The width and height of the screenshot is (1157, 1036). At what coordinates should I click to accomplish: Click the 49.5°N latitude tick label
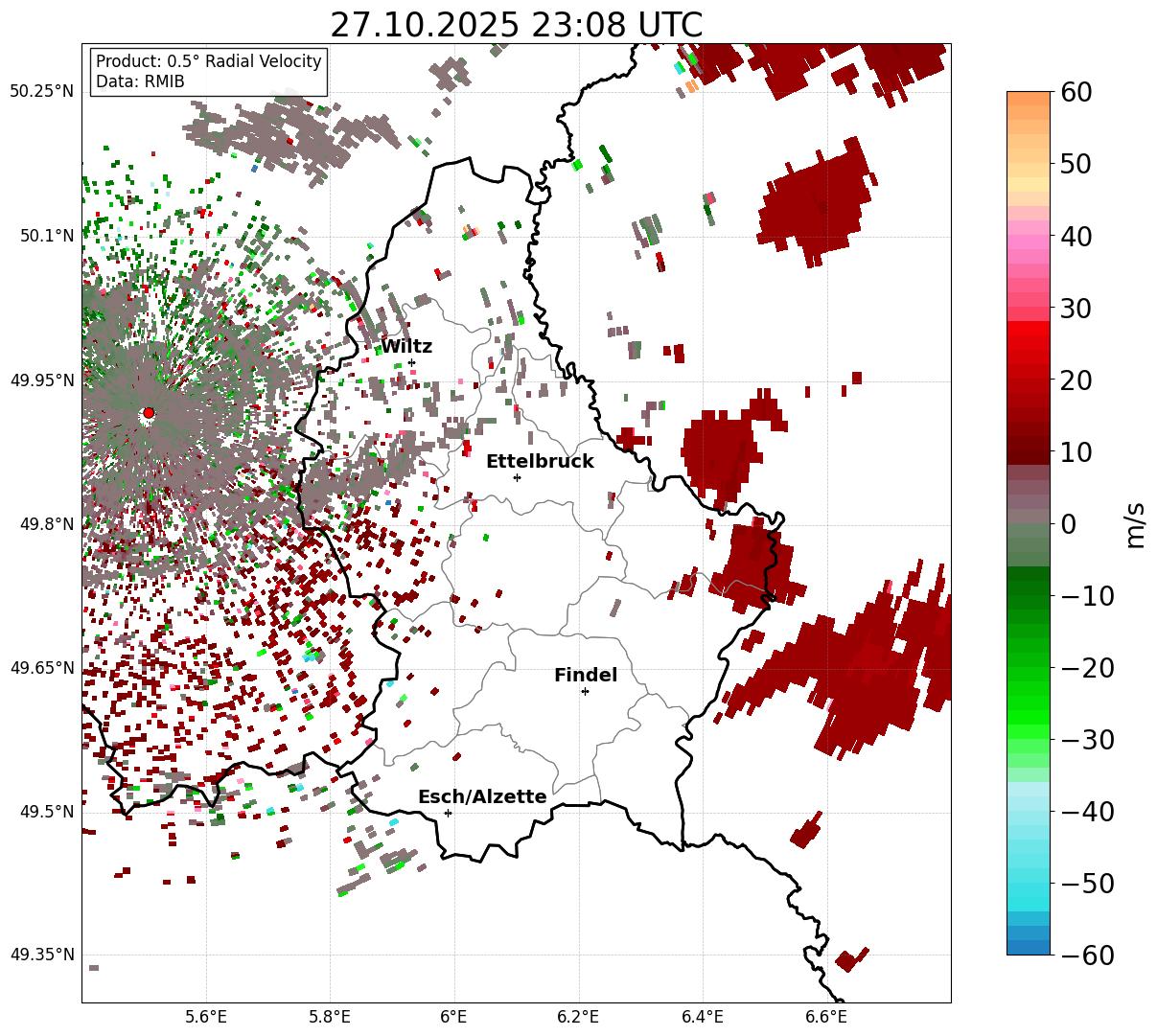pyautogui.click(x=46, y=812)
